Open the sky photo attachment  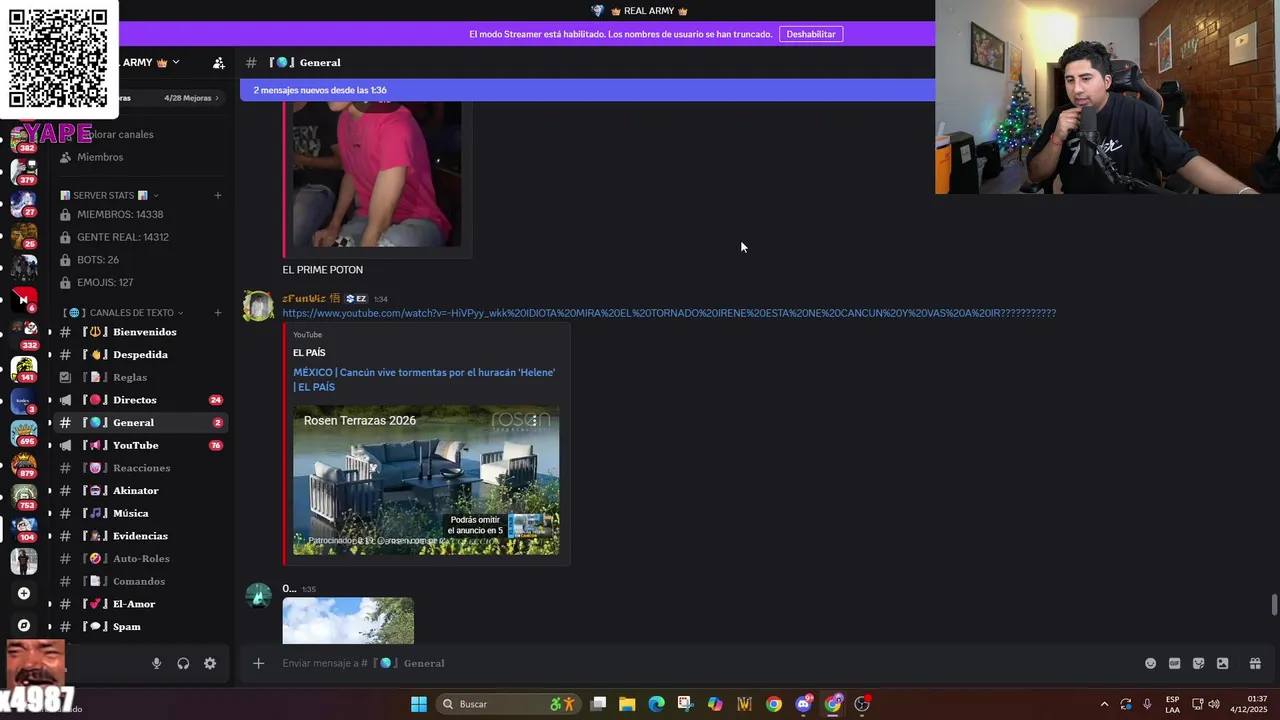pos(348,621)
